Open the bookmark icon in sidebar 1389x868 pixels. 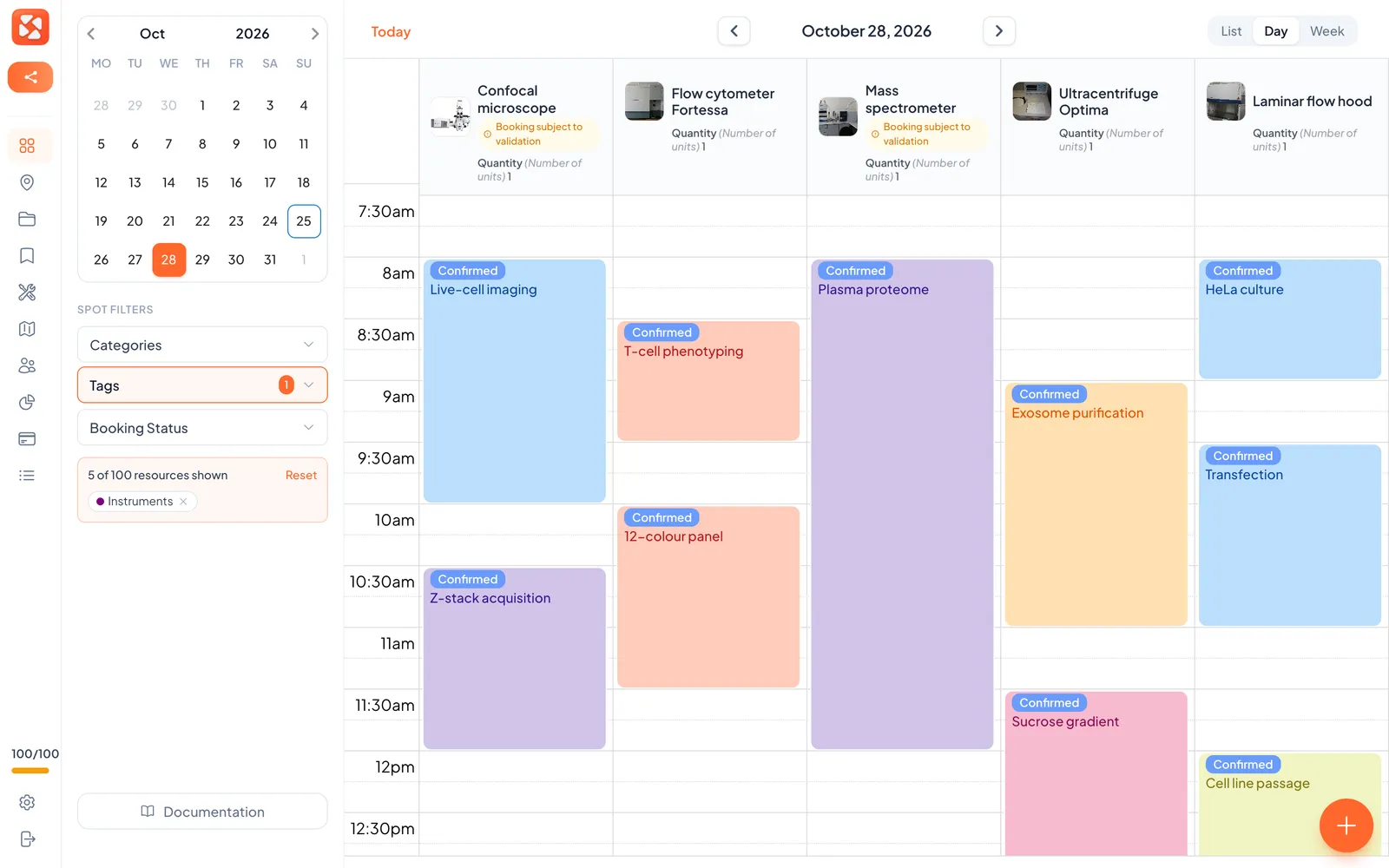pos(27,255)
